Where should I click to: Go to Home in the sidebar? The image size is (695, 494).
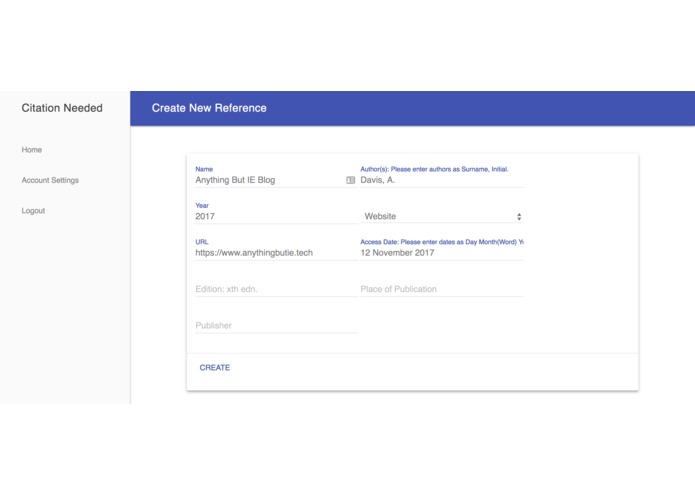31,150
